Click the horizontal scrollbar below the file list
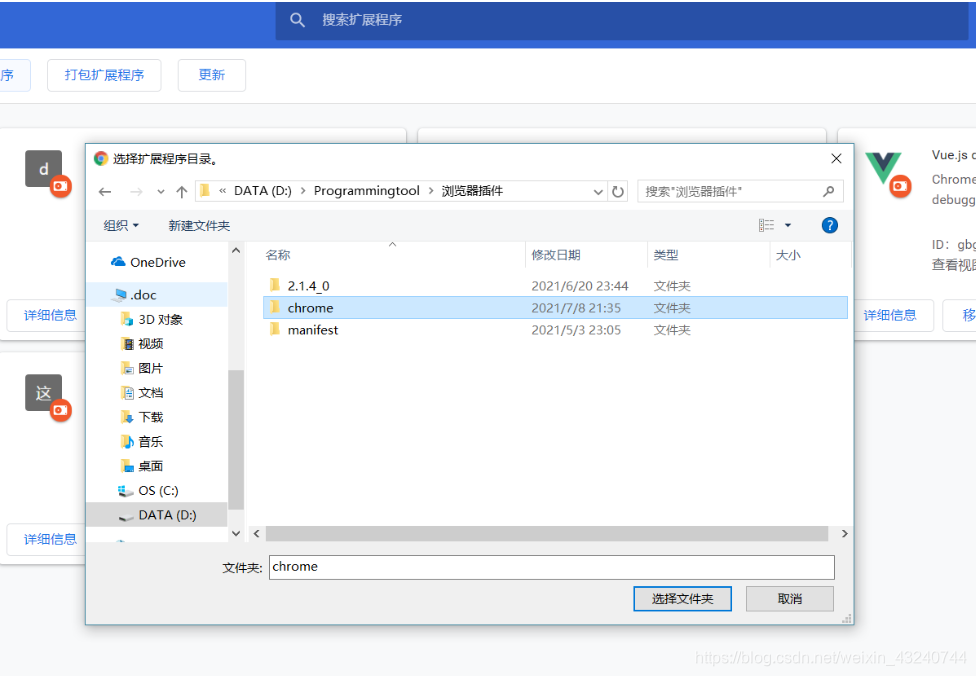The height and width of the screenshot is (676, 976). click(x=549, y=533)
